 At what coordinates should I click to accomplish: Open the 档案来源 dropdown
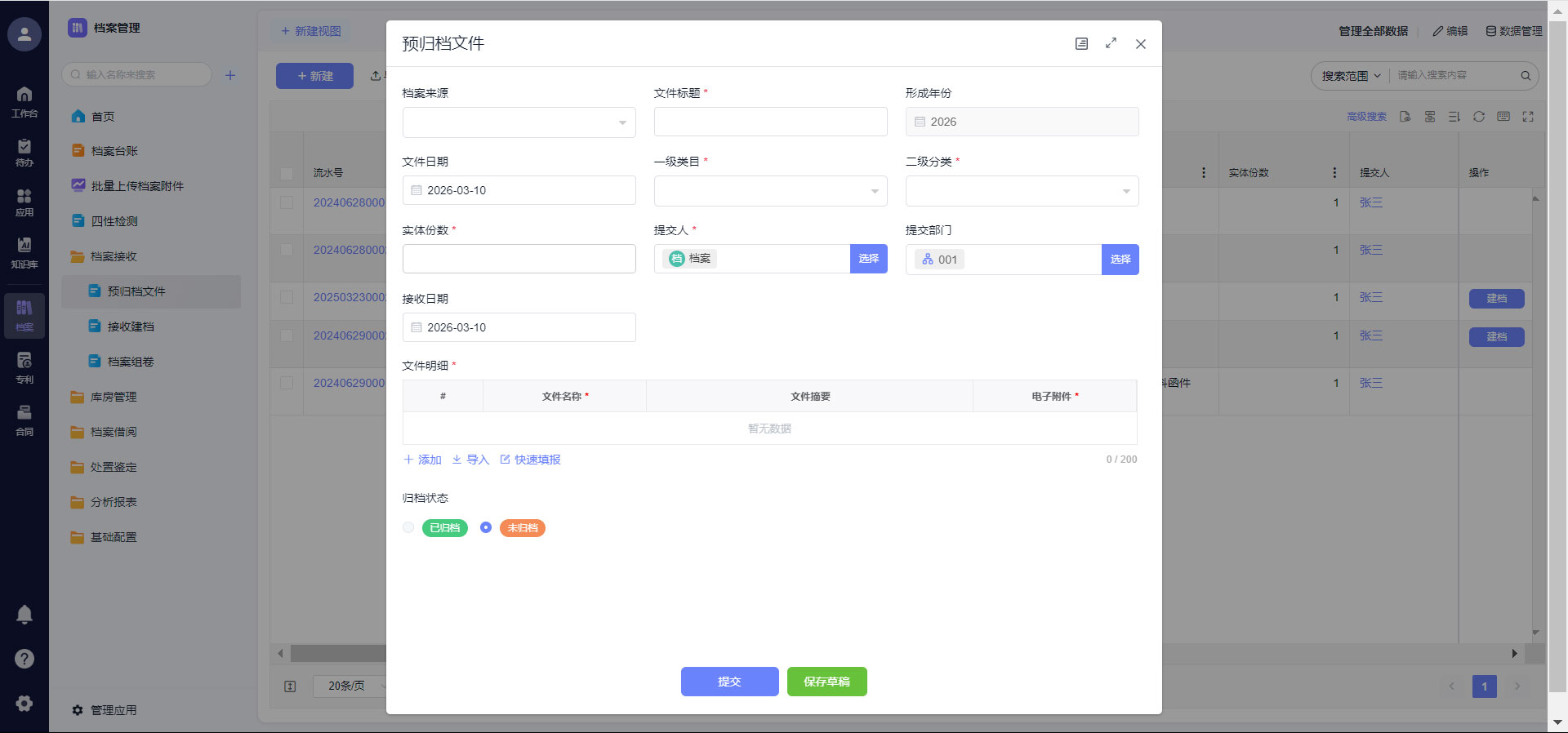coord(519,122)
